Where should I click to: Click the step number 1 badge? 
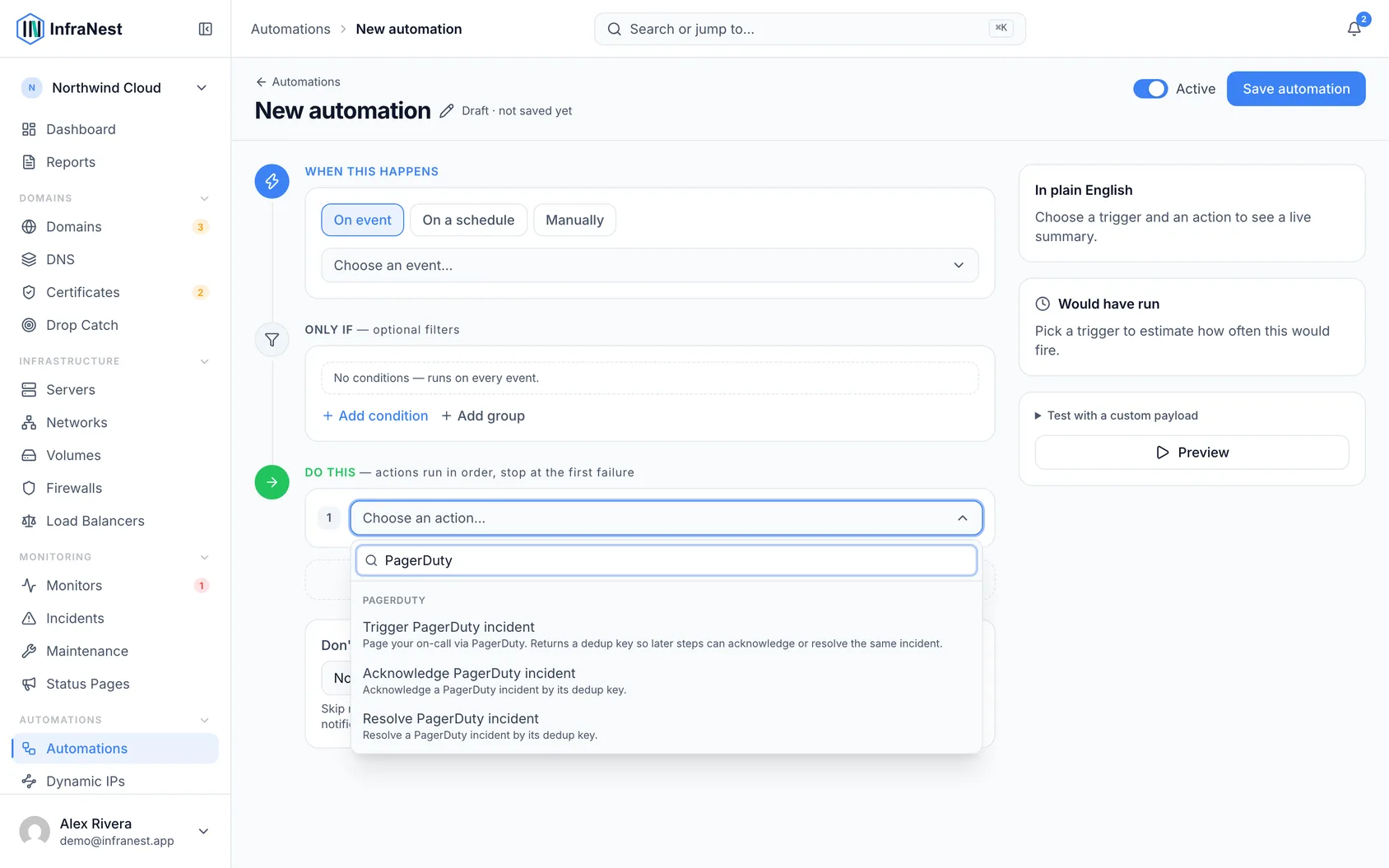pyautogui.click(x=329, y=518)
